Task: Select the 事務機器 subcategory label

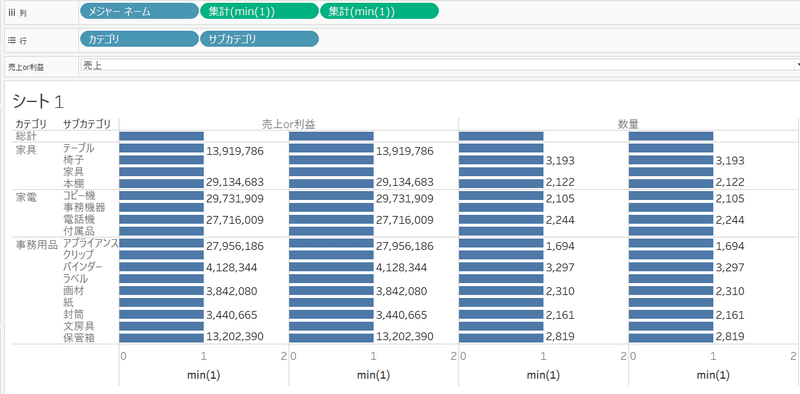Action: click(x=84, y=207)
